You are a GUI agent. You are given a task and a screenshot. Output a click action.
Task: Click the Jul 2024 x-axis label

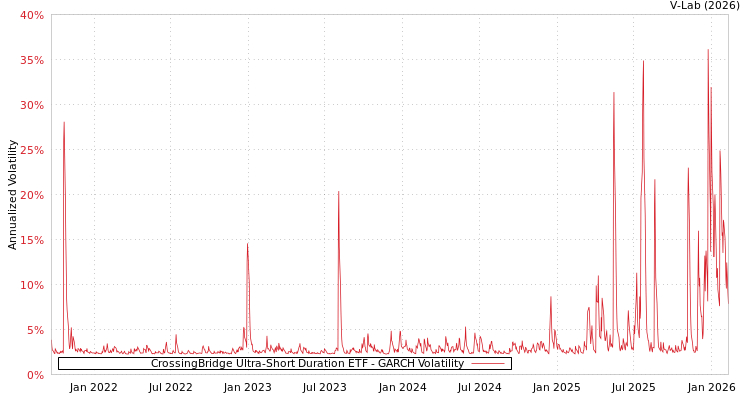[479, 387]
